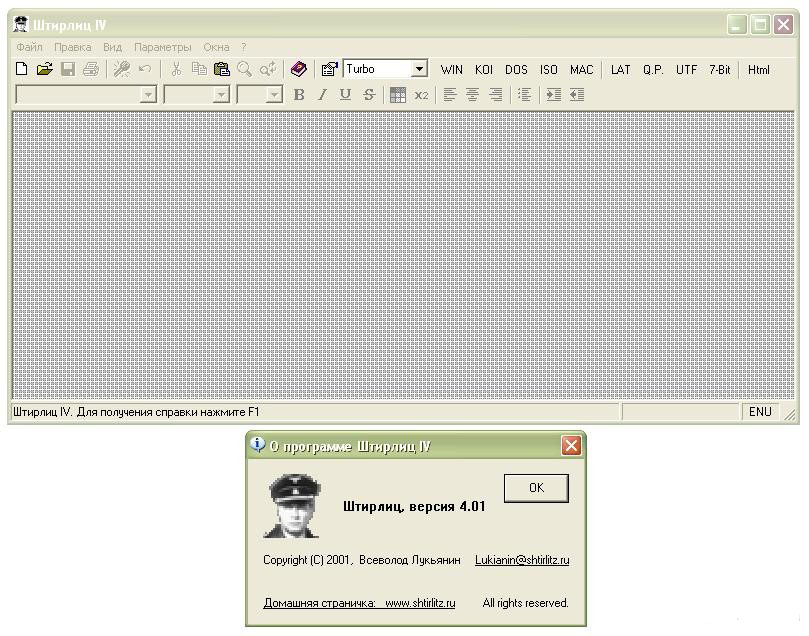Open the Окна menu
Viewport: 809px width, 636px height.
[216, 47]
